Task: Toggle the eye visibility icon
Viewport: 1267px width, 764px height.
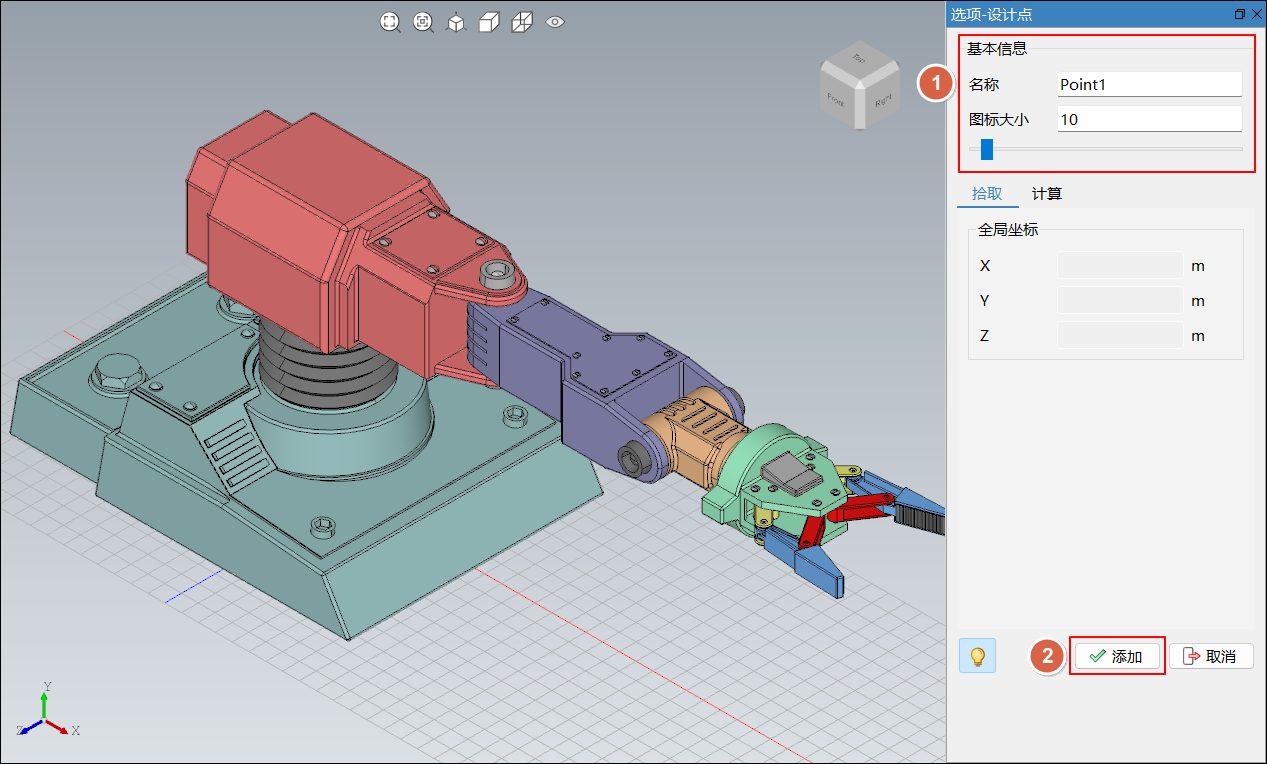Action: pyautogui.click(x=555, y=22)
